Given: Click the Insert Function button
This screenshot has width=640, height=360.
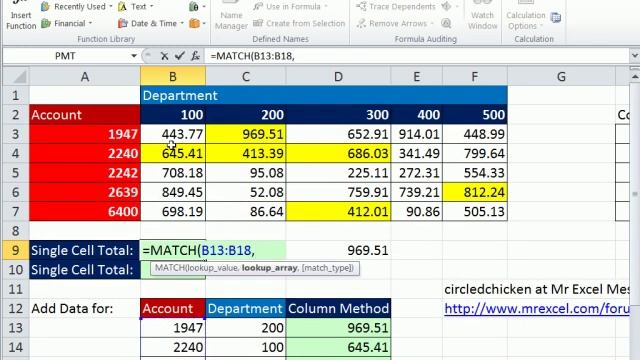Looking at the screenshot, I should tap(21, 16).
